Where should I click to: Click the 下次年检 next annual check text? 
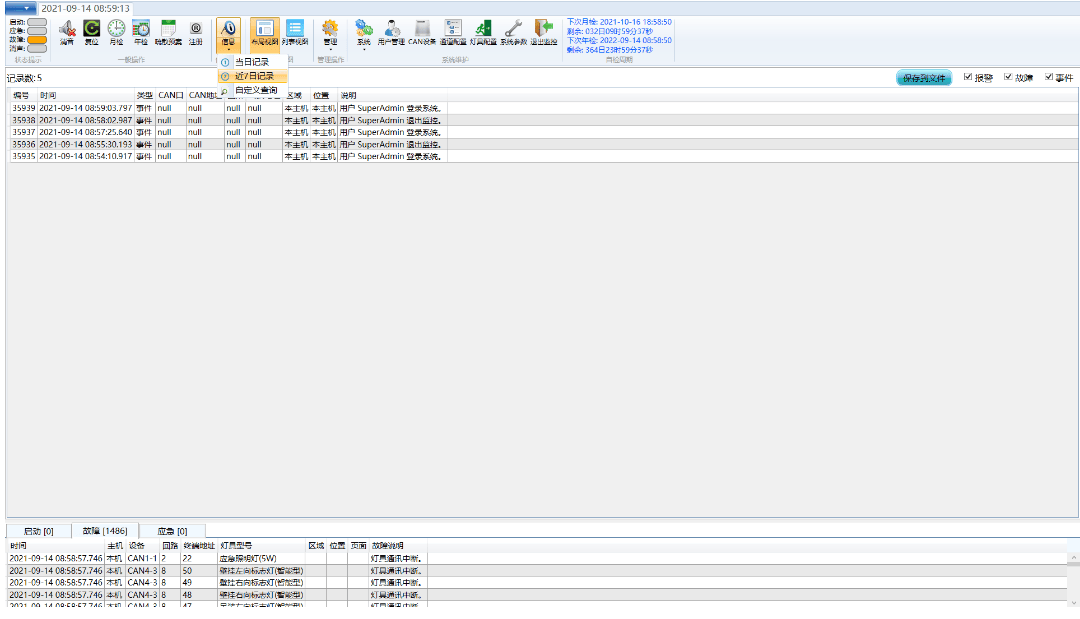click(619, 41)
